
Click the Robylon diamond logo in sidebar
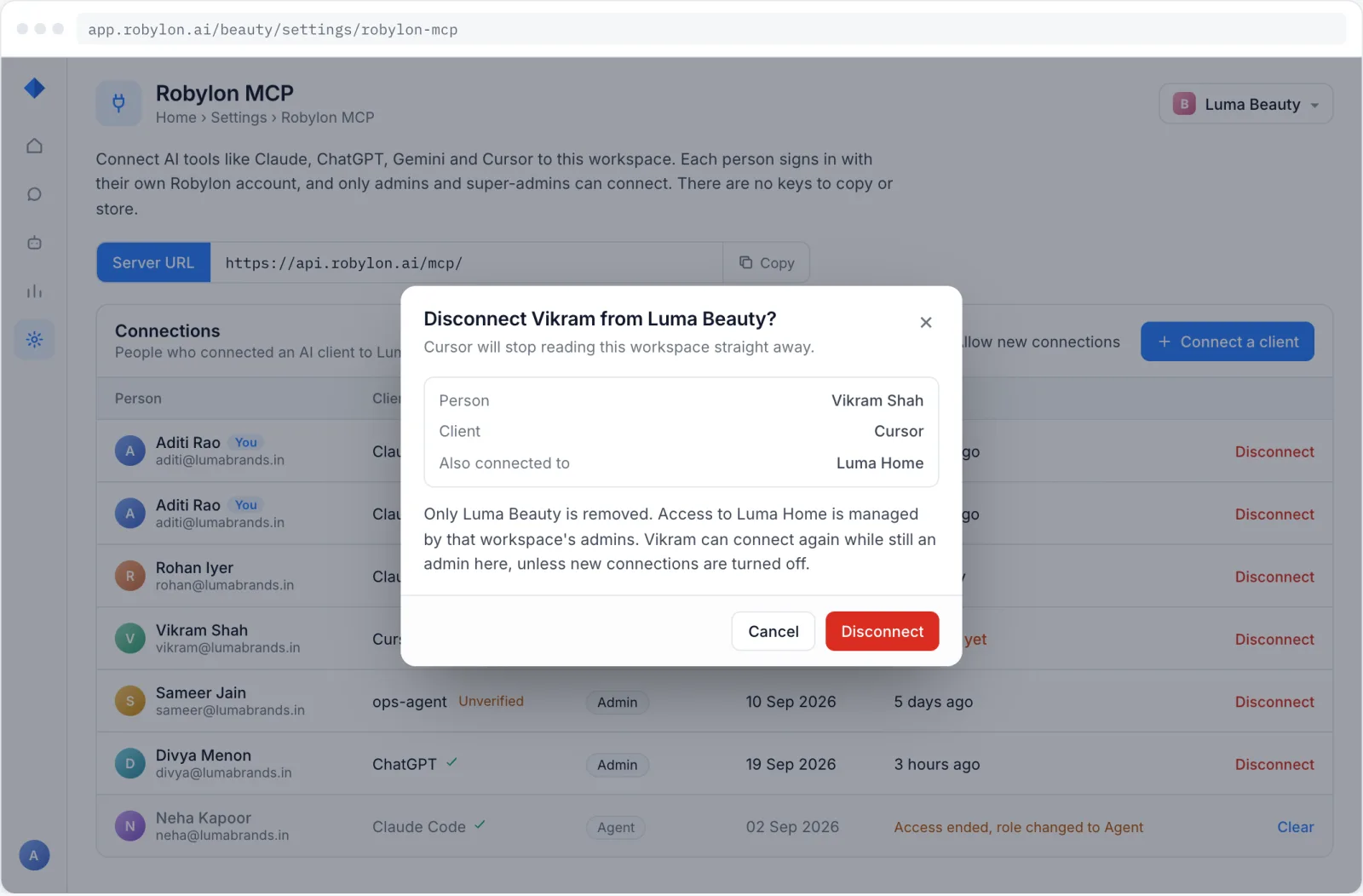(34, 88)
